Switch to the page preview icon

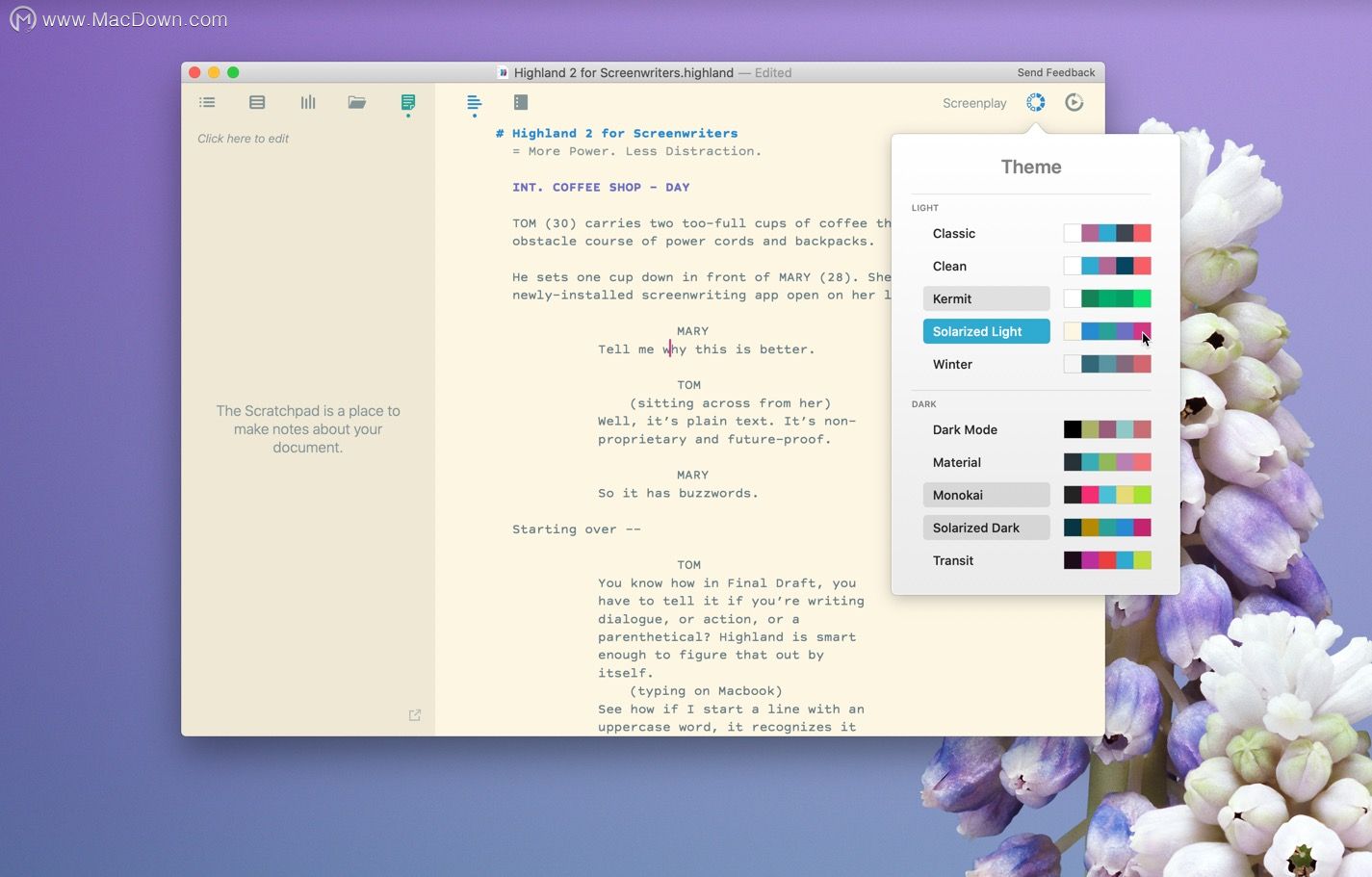[521, 102]
